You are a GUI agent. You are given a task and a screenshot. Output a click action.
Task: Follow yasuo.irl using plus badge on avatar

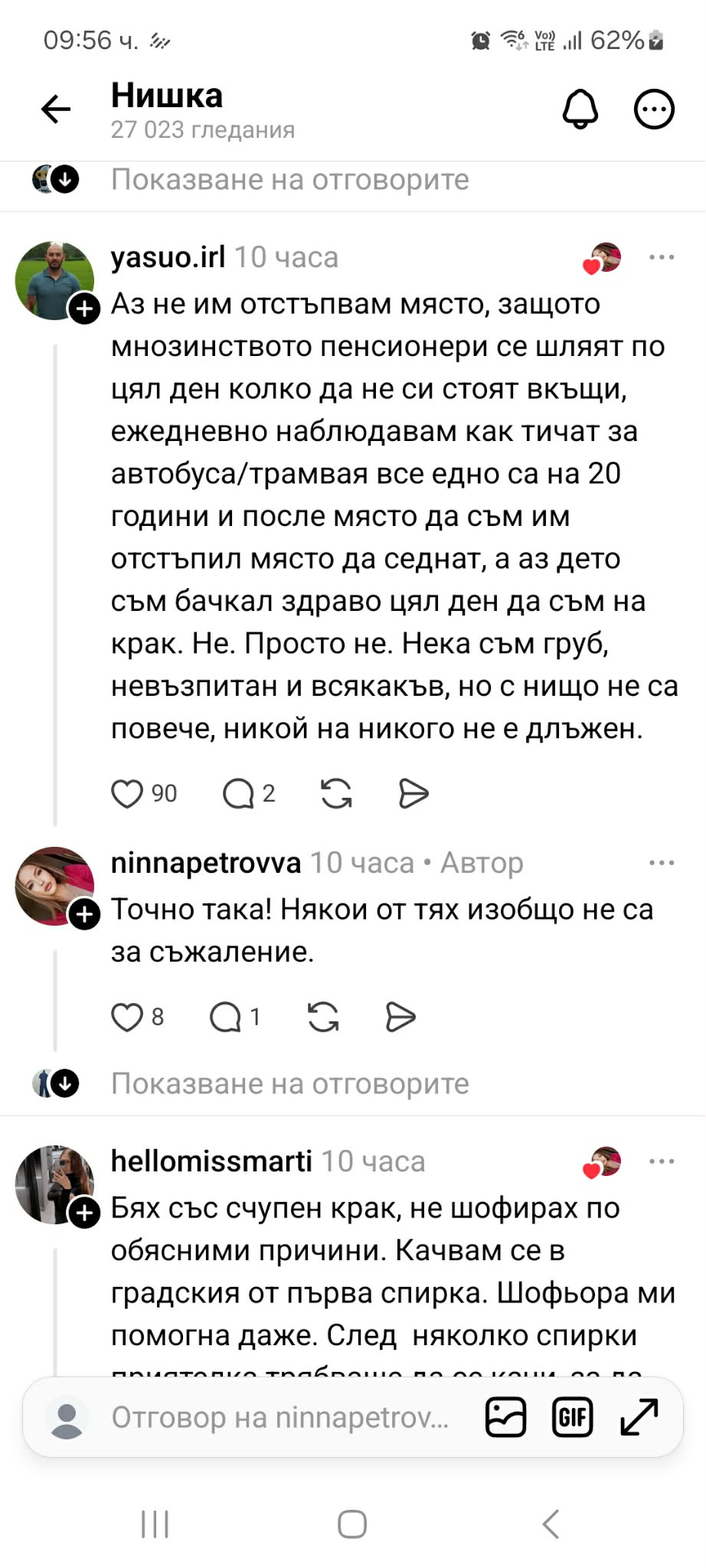(x=84, y=309)
